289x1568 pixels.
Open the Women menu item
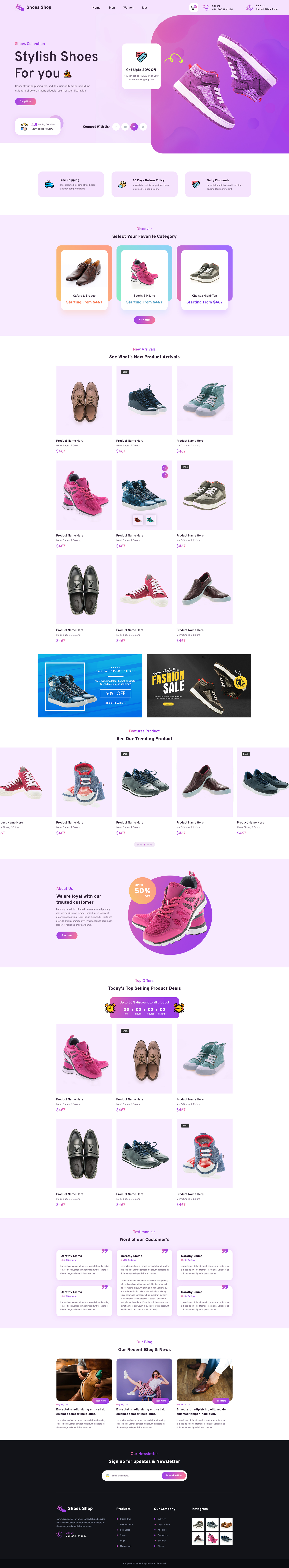point(128,7)
